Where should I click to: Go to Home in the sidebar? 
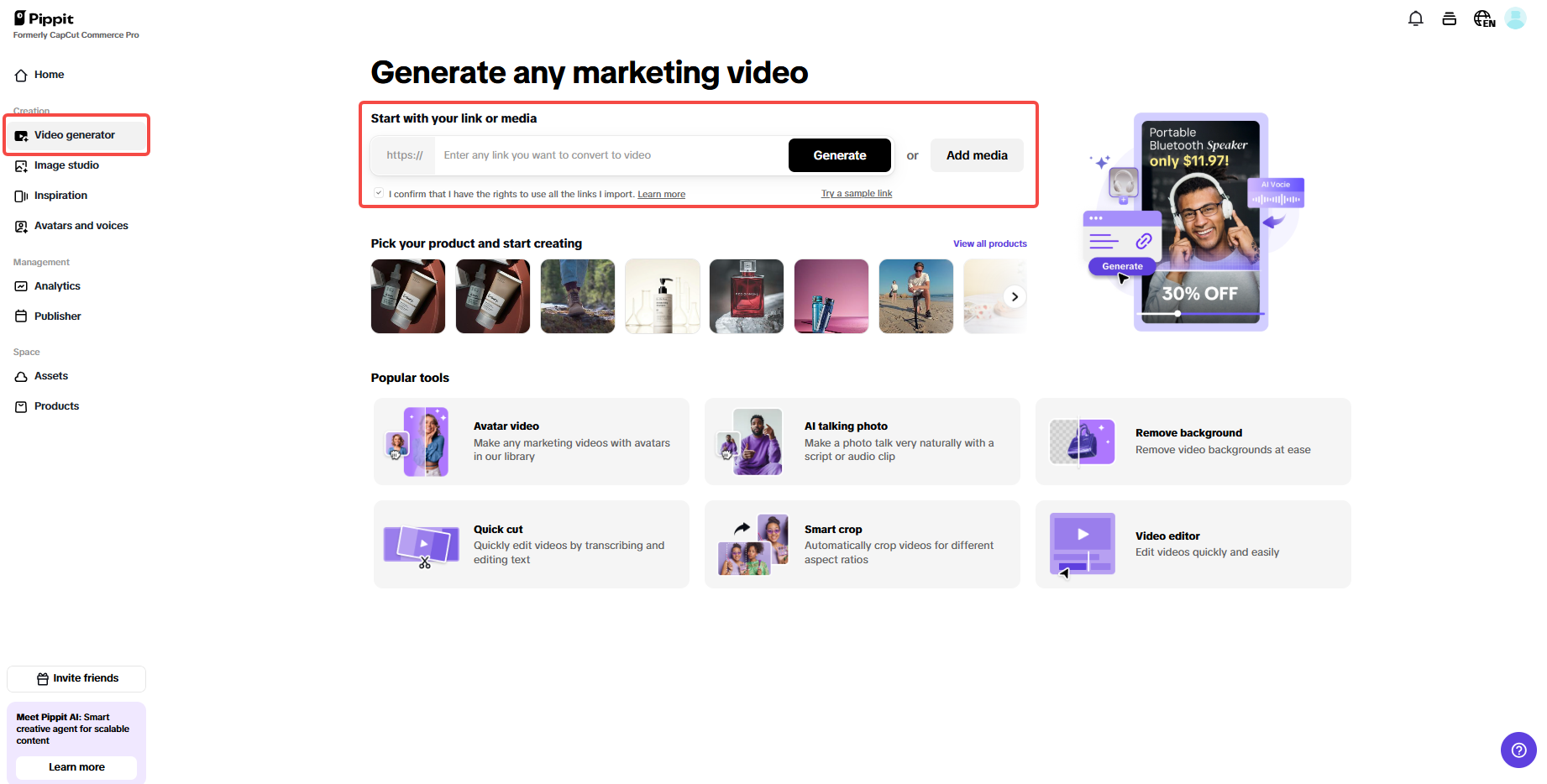tap(48, 75)
